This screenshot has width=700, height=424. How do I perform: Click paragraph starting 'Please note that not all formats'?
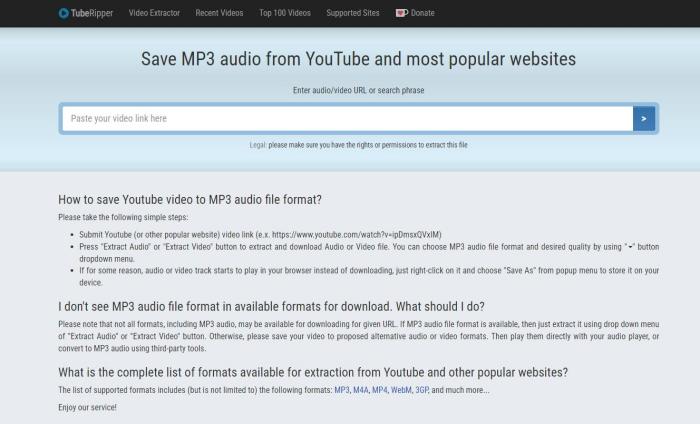(358, 336)
